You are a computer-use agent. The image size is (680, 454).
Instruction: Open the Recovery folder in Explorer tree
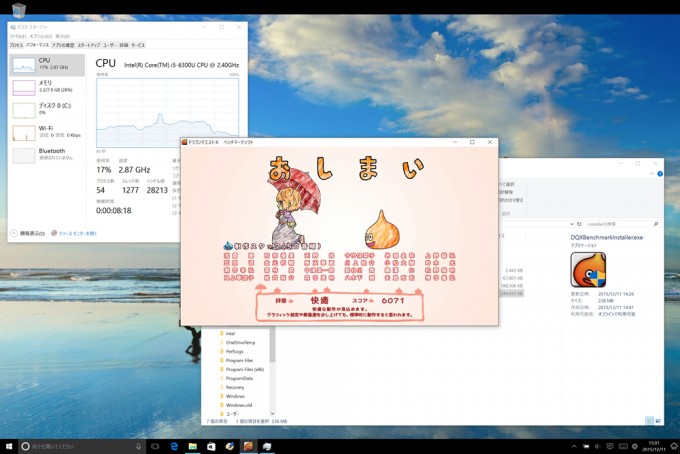(x=232, y=387)
